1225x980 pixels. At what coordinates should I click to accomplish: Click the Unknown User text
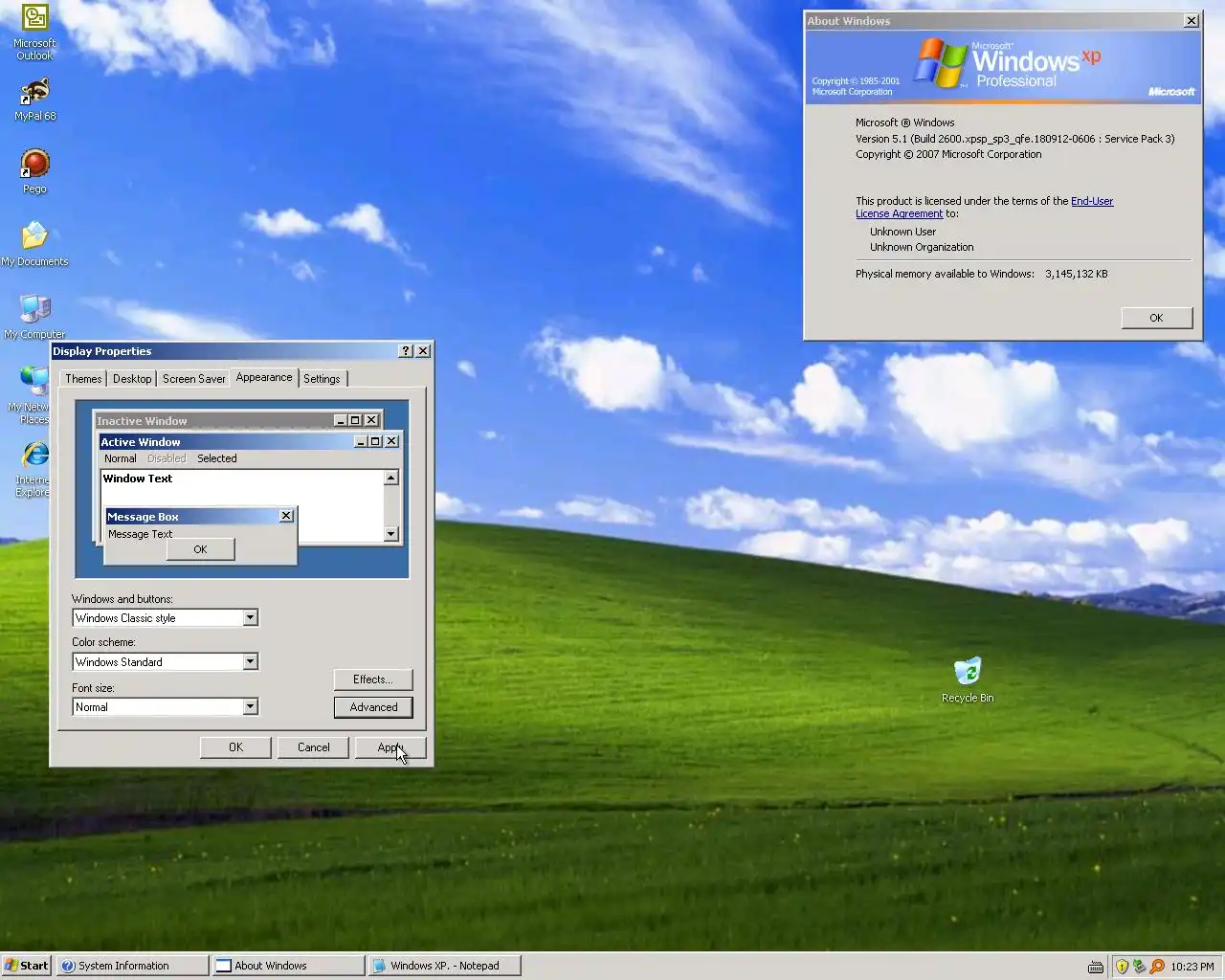coord(902,232)
